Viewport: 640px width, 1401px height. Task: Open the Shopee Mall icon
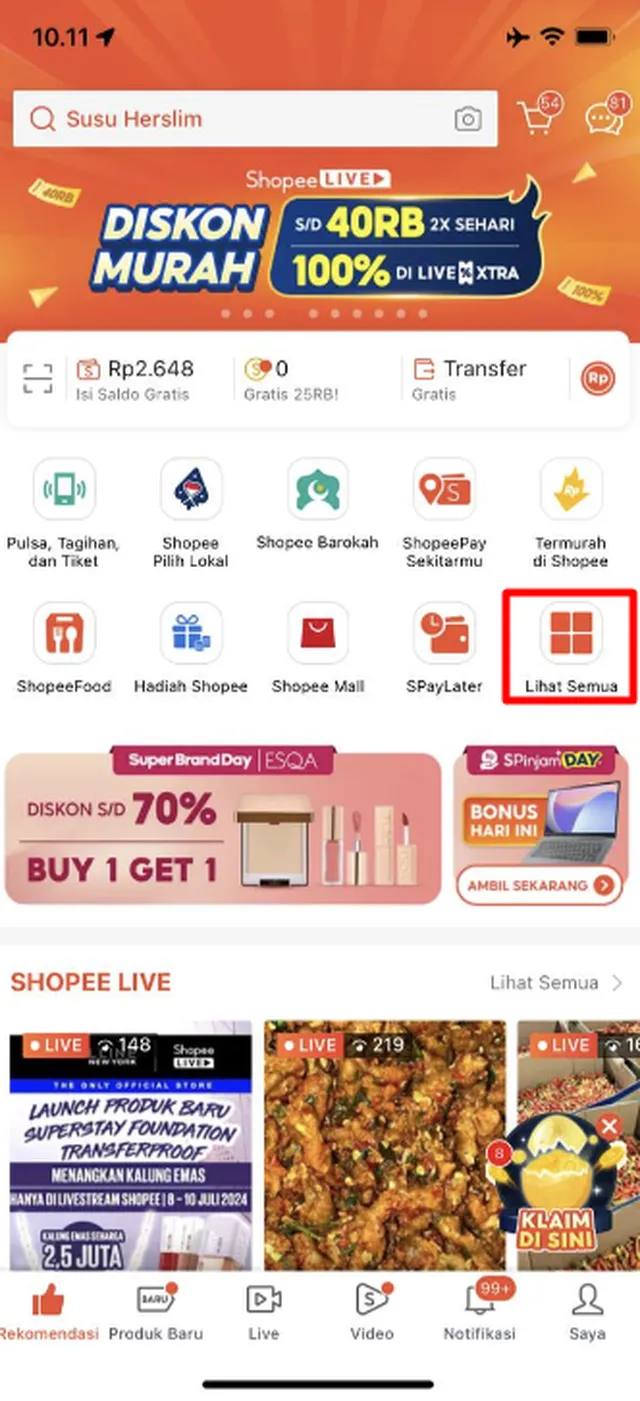(x=318, y=648)
